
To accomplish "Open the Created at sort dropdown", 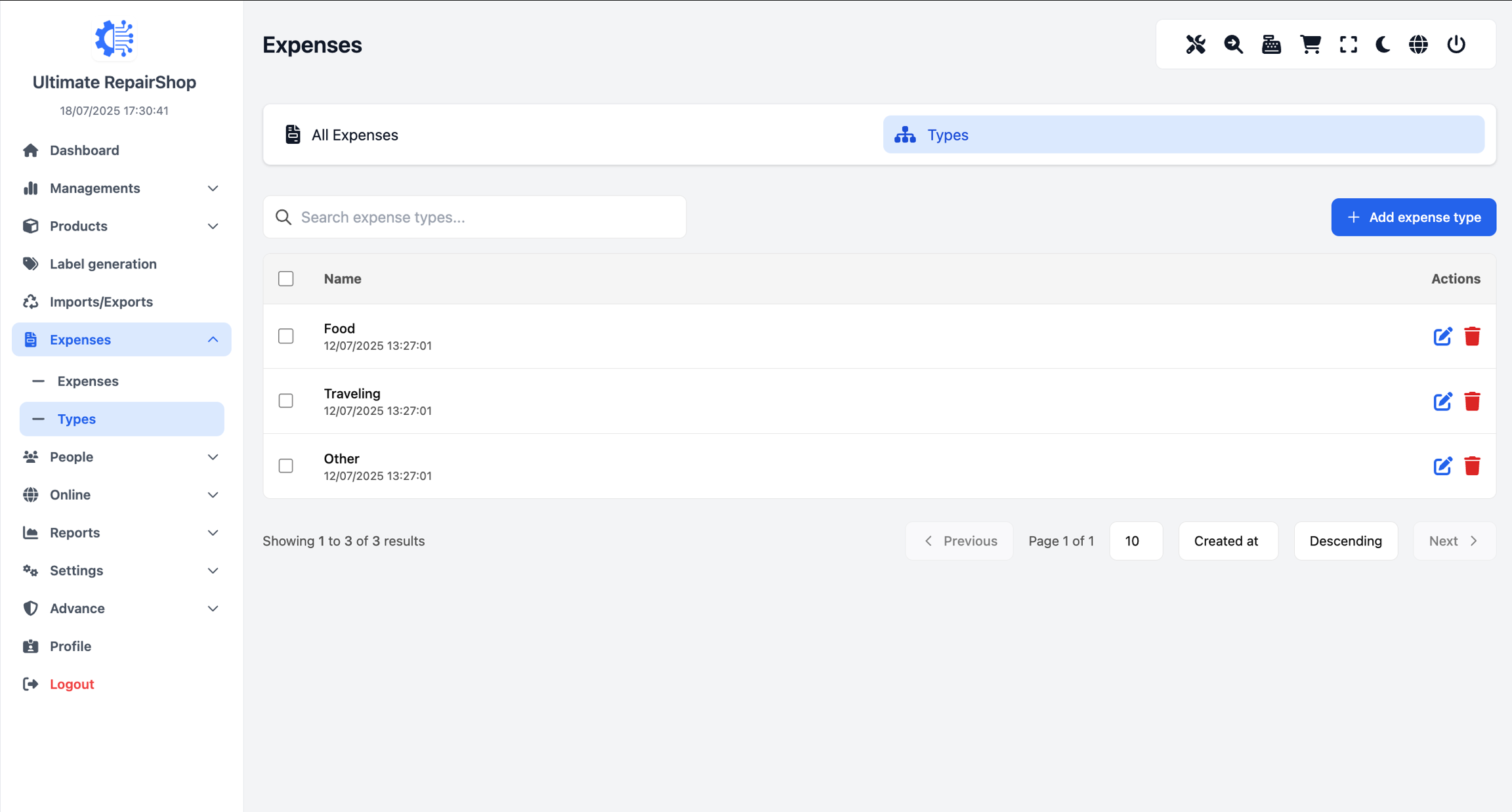I will click(1227, 541).
